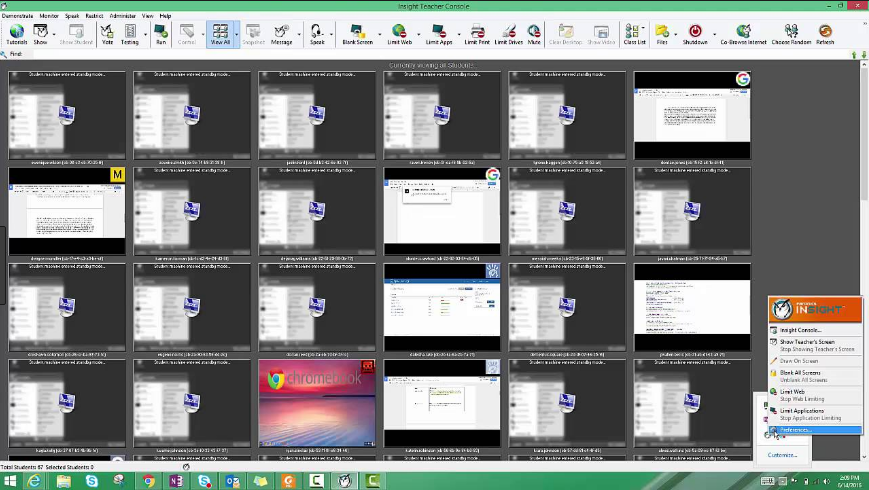Click the Customize link in tray popup
Image resolution: width=869 pixels, height=490 pixels.
tap(782, 455)
